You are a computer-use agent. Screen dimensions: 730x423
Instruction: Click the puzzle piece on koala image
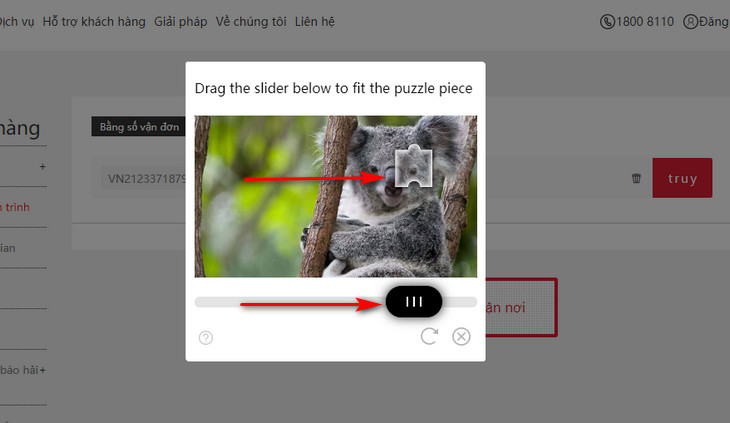[x=413, y=167]
